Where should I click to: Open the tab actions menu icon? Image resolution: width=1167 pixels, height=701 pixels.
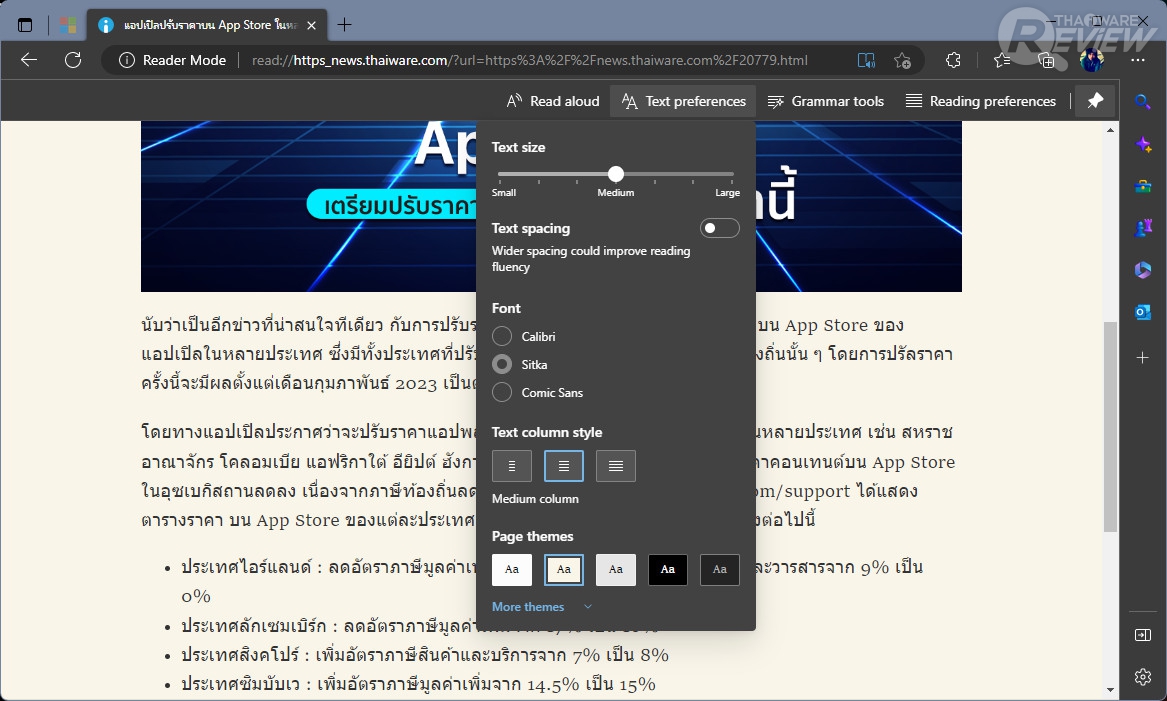[x=25, y=25]
